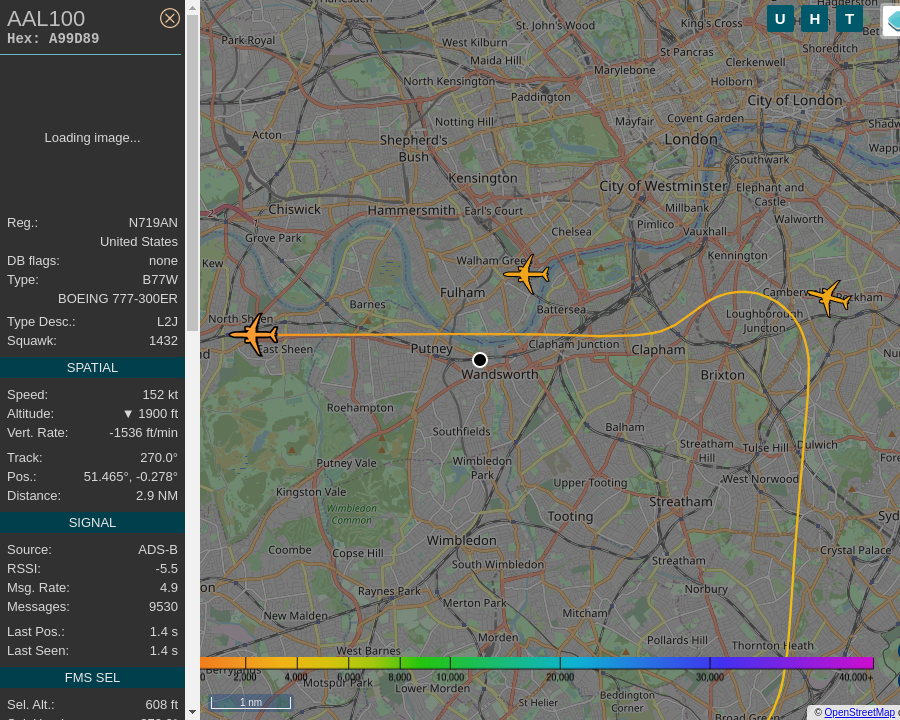Click the Messages count 9530
The width and height of the screenshot is (900, 720).
click(163, 606)
